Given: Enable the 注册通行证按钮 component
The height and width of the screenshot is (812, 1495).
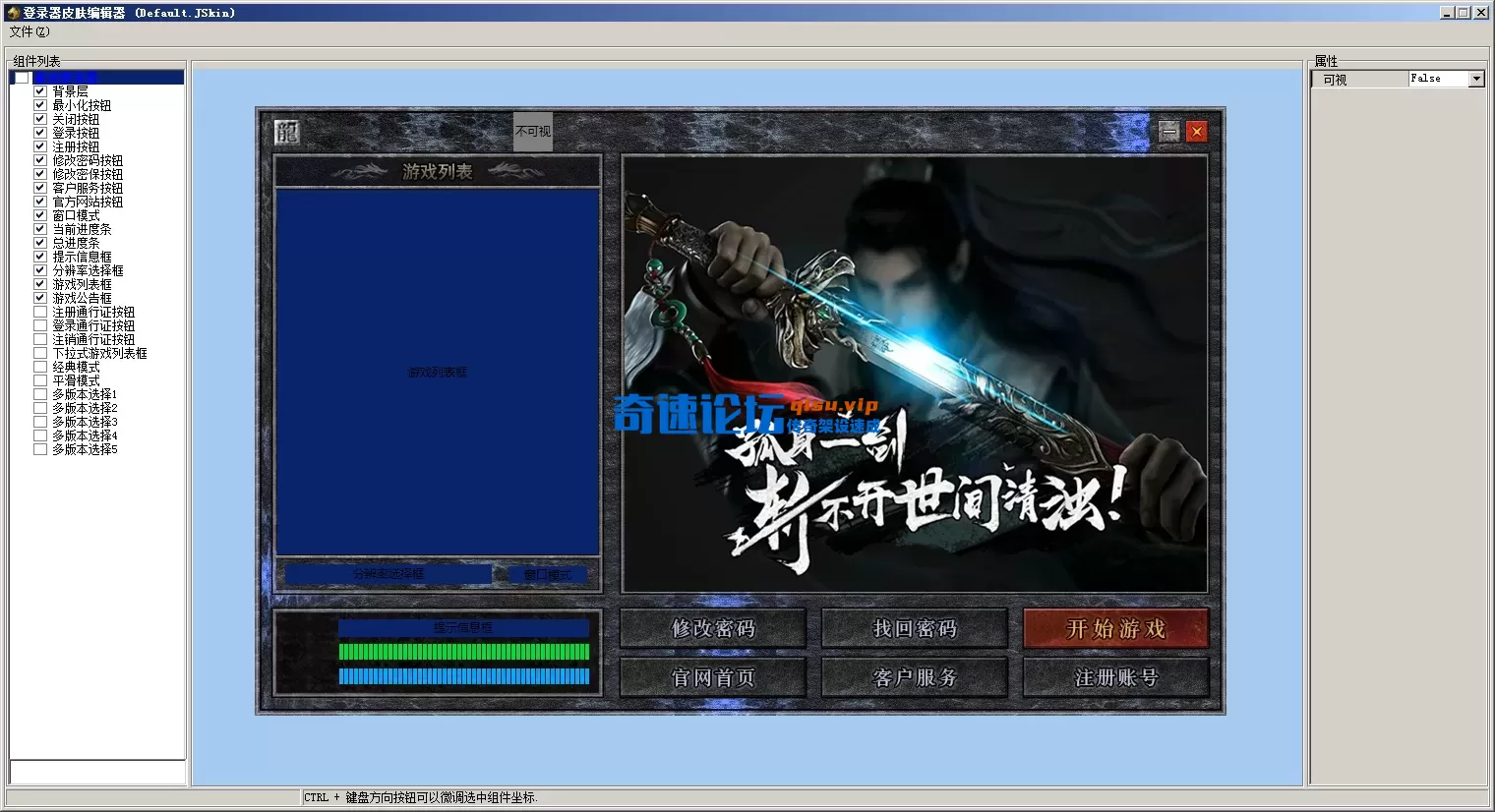Looking at the screenshot, I should [x=39, y=312].
